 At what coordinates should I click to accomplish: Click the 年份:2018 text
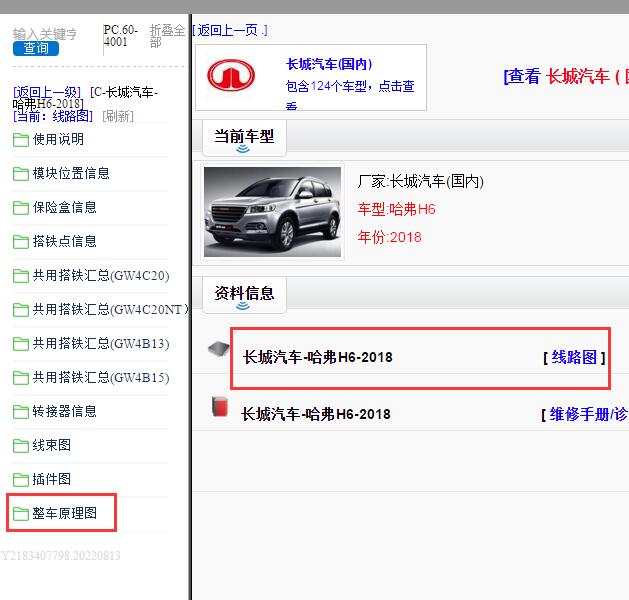coord(390,237)
